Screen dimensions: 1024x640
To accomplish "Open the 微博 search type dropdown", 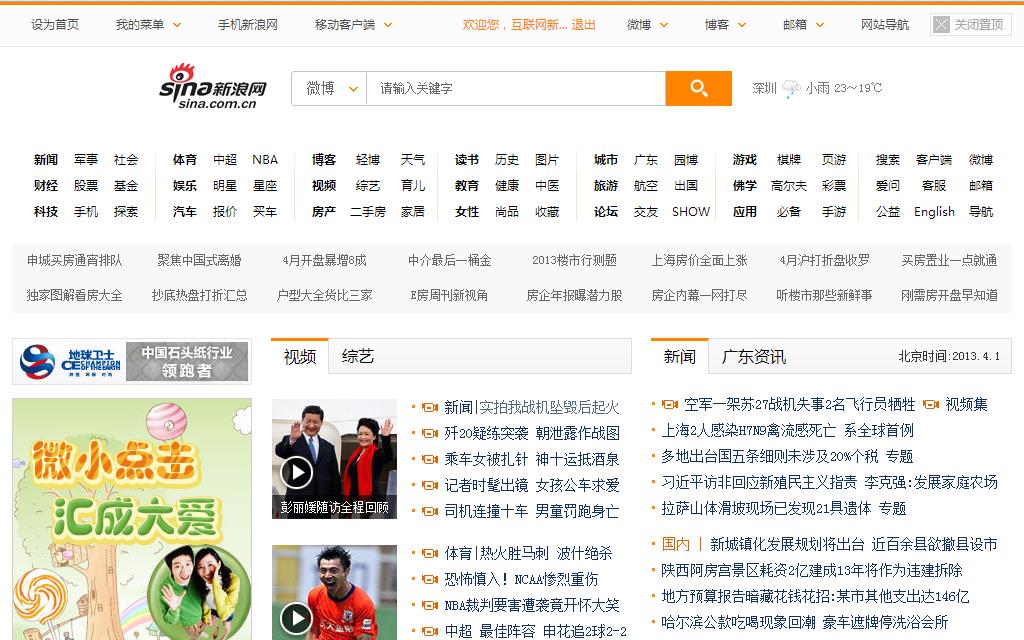I will [x=331, y=88].
